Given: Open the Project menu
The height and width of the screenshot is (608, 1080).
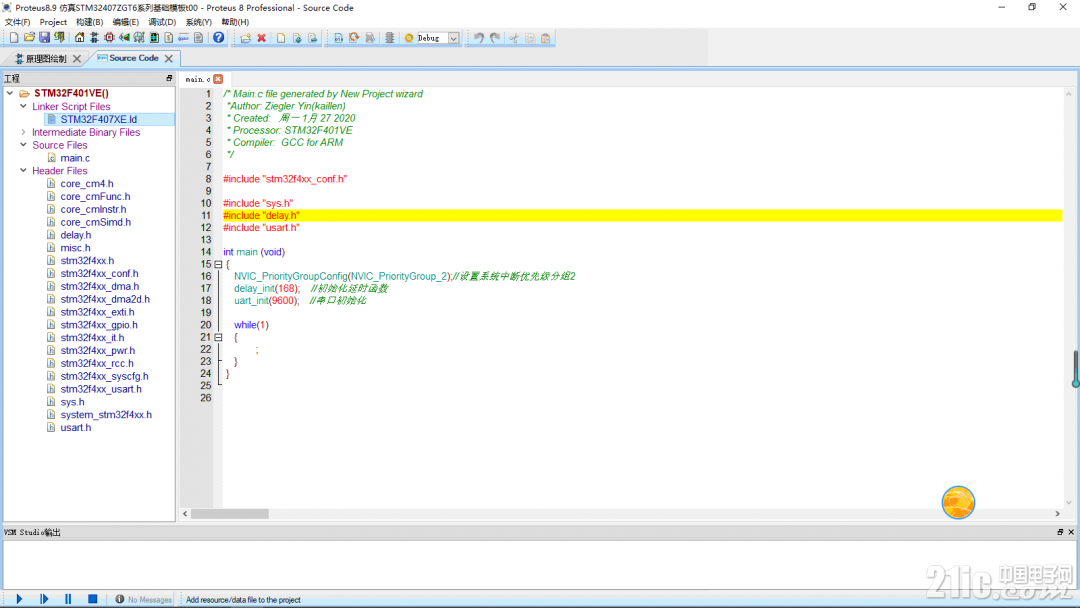Looking at the screenshot, I should [53, 22].
